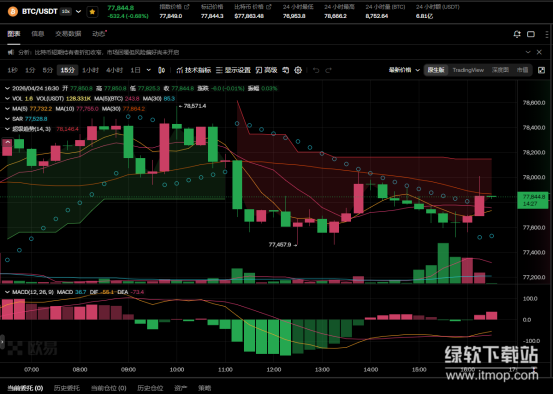Screen dimensions: 553x395
Task: Open the 当前委托 (0) tab
Action: (25, 388)
